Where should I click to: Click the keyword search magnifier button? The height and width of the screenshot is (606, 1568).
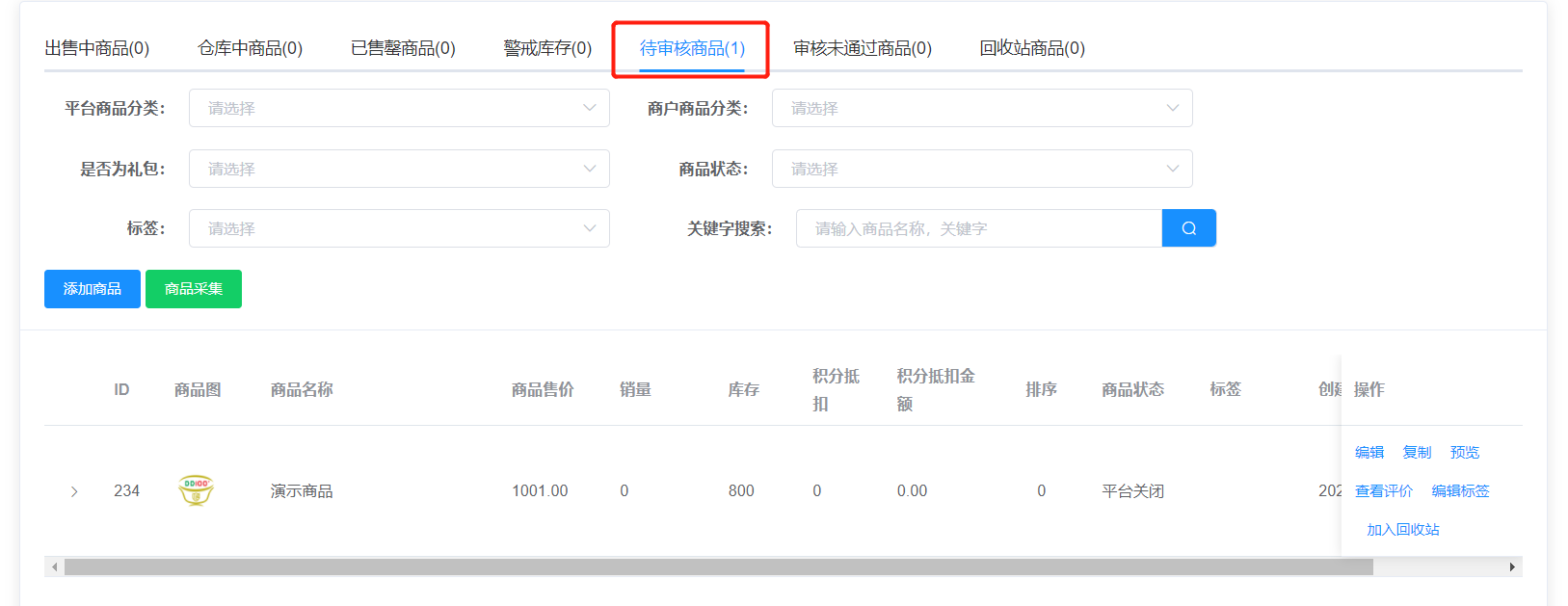(x=1188, y=228)
